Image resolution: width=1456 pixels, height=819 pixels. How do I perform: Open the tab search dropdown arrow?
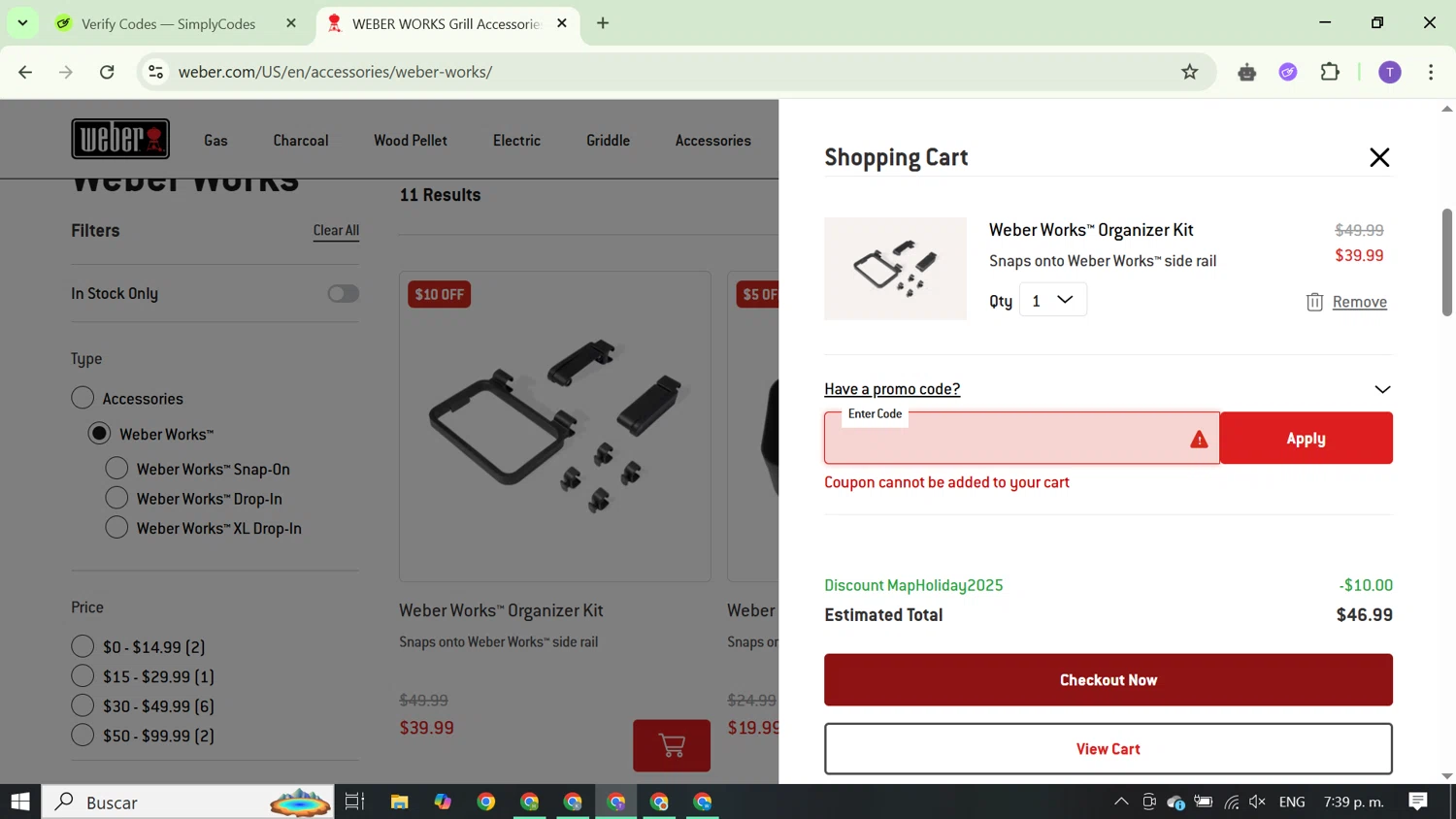coord(22,23)
